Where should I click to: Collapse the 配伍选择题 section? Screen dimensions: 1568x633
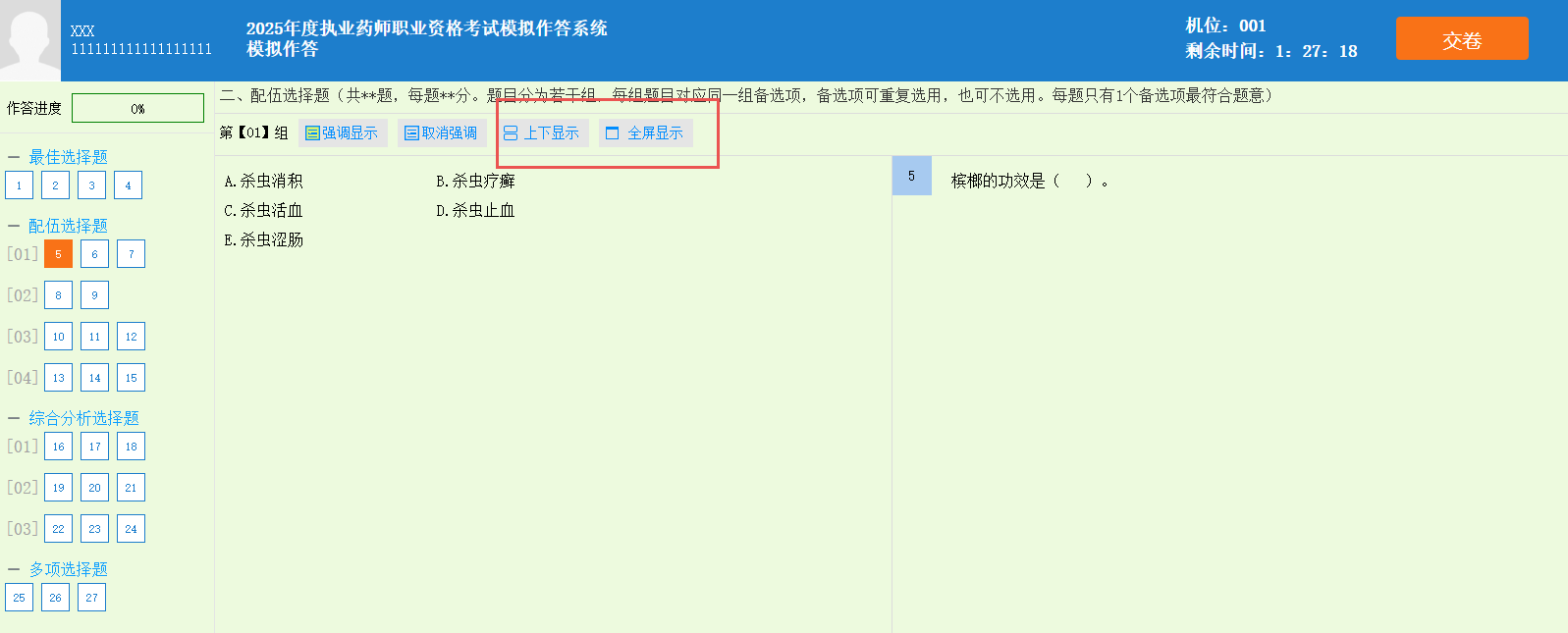click(x=14, y=226)
